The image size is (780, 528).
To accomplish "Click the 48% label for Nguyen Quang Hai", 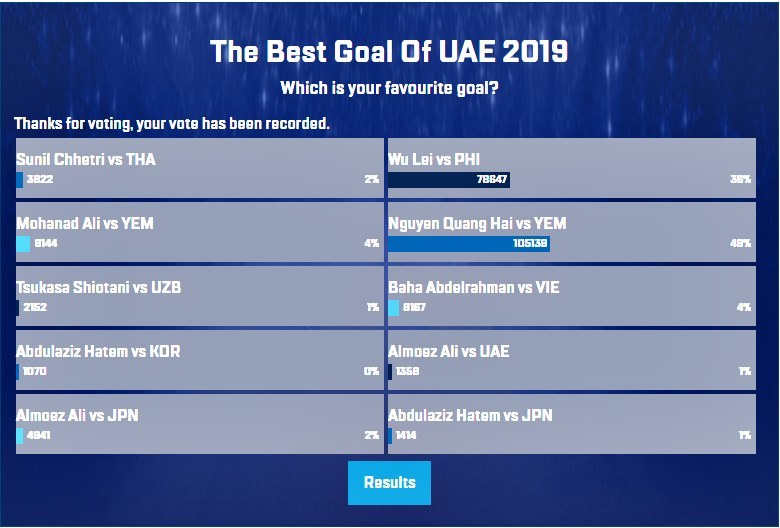I will coord(741,244).
